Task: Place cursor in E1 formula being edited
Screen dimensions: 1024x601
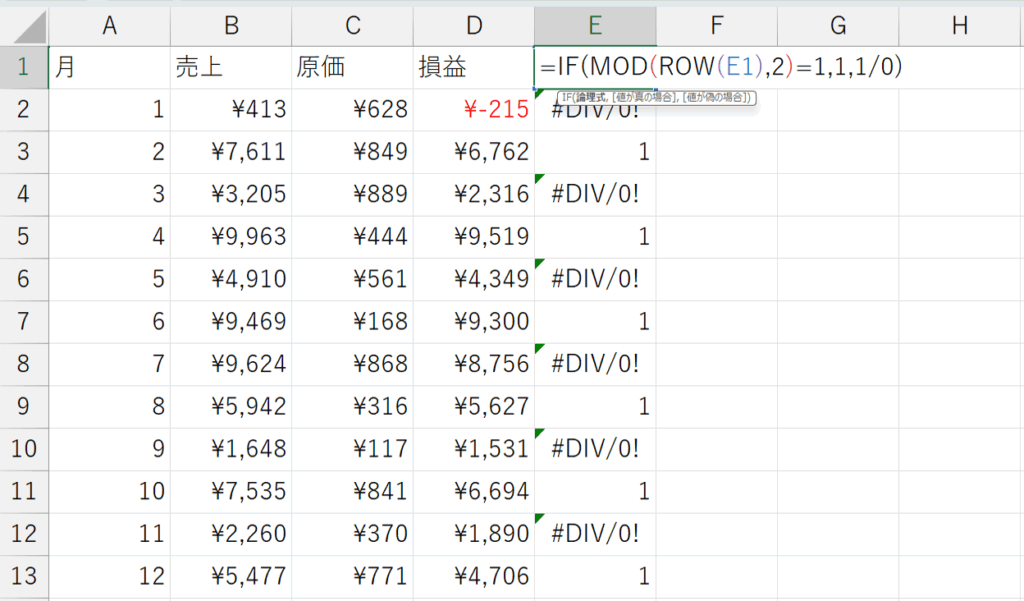Action: [x=720, y=67]
